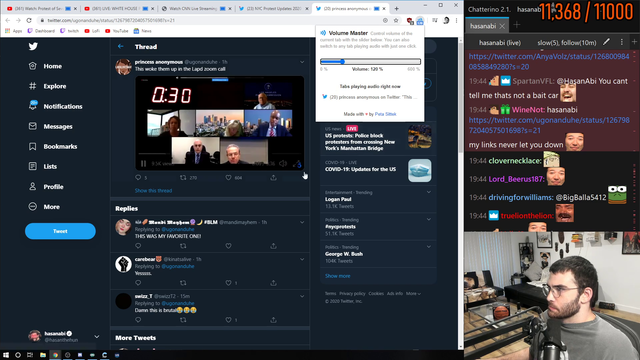Bookmark this page with the star icon
This screenshot has height=360, width=640.
point(396,20)
